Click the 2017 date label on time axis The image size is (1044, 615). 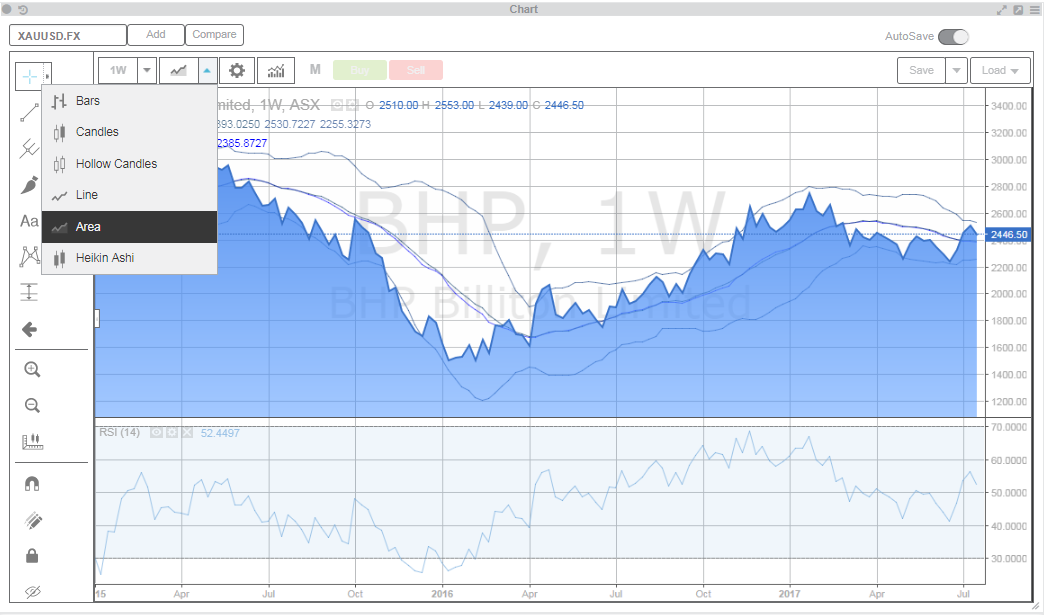tap(790, 593)
